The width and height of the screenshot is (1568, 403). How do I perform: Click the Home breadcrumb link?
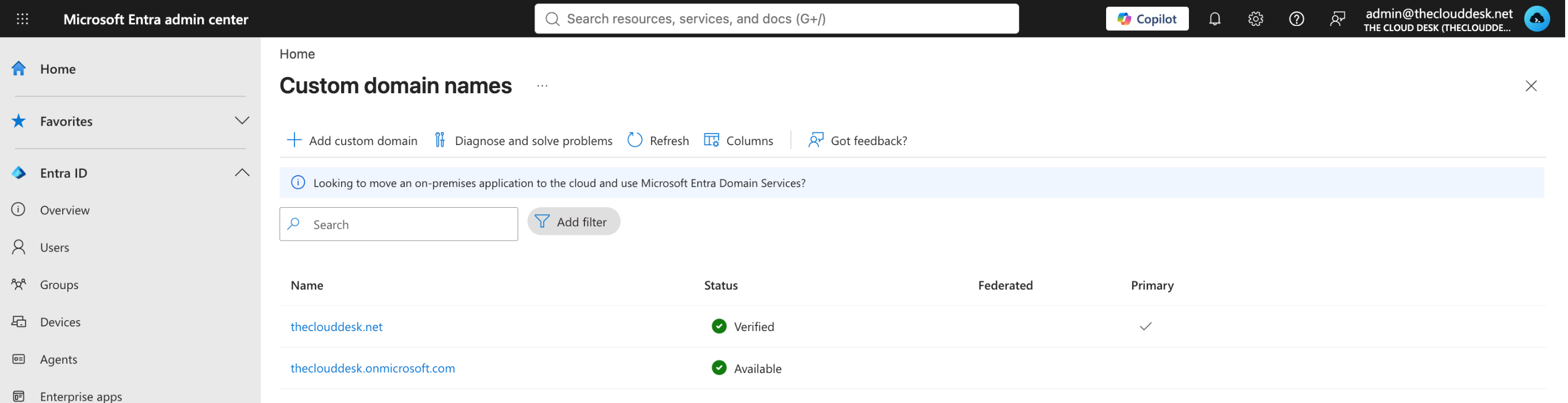click(x=297, y=54)
